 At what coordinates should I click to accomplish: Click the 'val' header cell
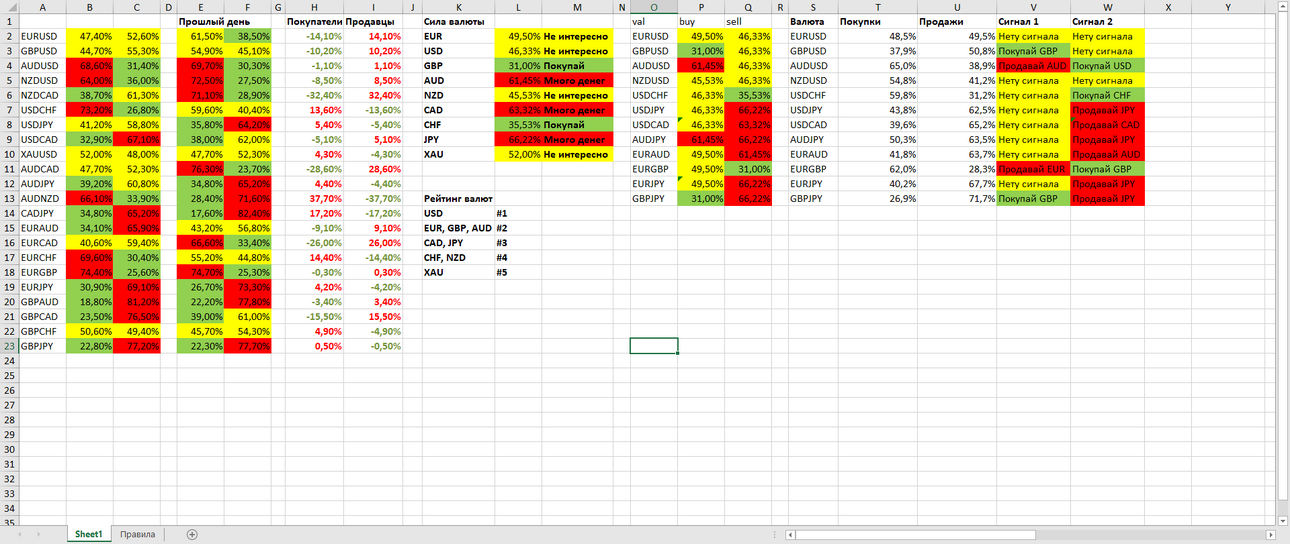(x=654, y=21)
